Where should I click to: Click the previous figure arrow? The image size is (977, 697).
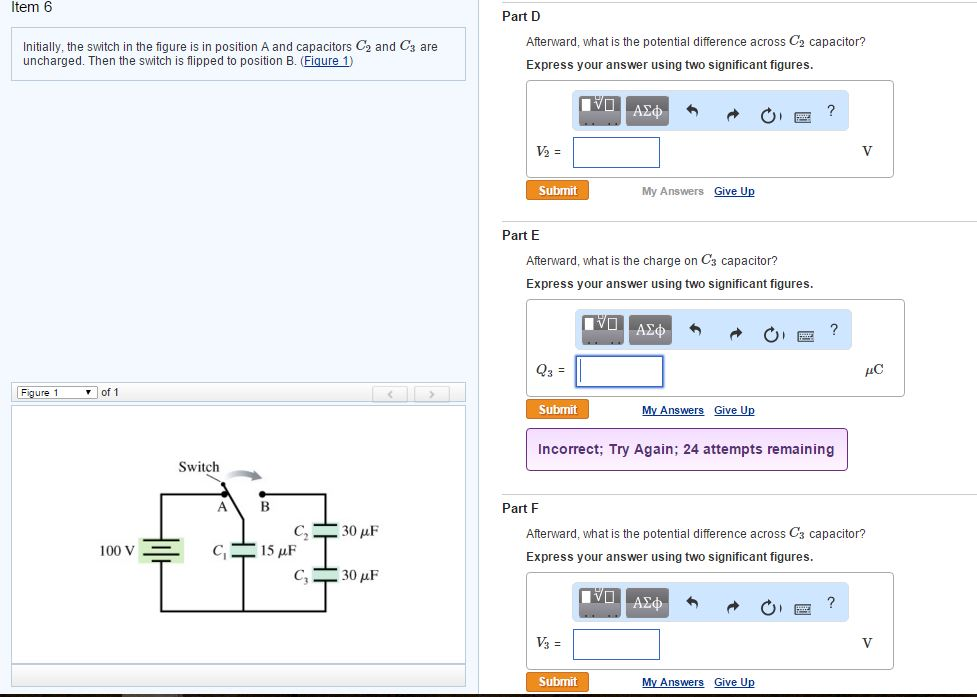pyautogui.click(x=389, y=394)
